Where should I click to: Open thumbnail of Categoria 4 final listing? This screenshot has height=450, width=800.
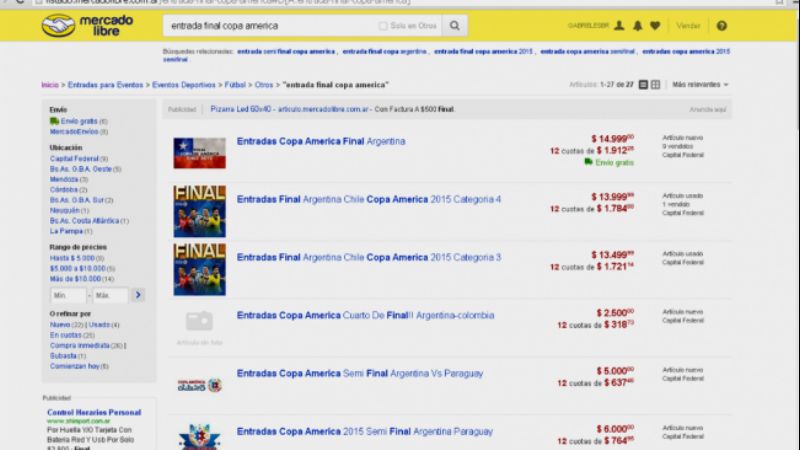199,211
